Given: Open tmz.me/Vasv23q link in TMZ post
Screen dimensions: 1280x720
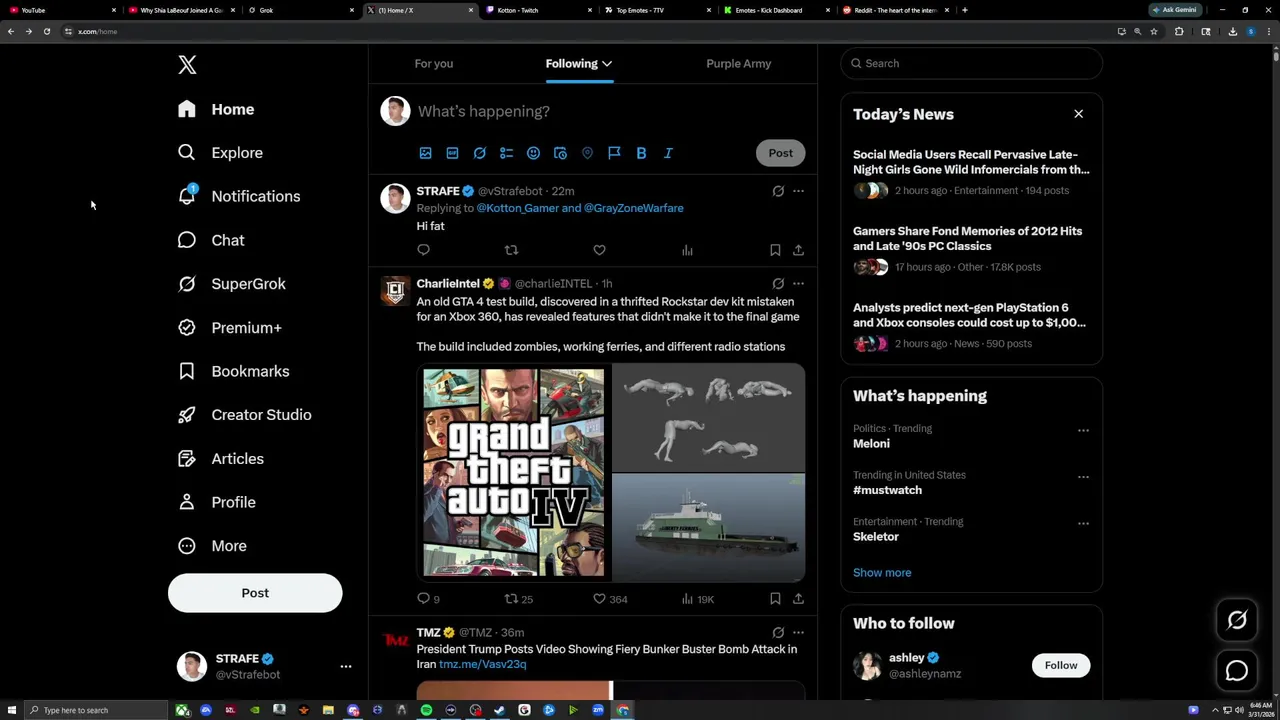Looking at the screenshot, I should click(x=482, y=665).
